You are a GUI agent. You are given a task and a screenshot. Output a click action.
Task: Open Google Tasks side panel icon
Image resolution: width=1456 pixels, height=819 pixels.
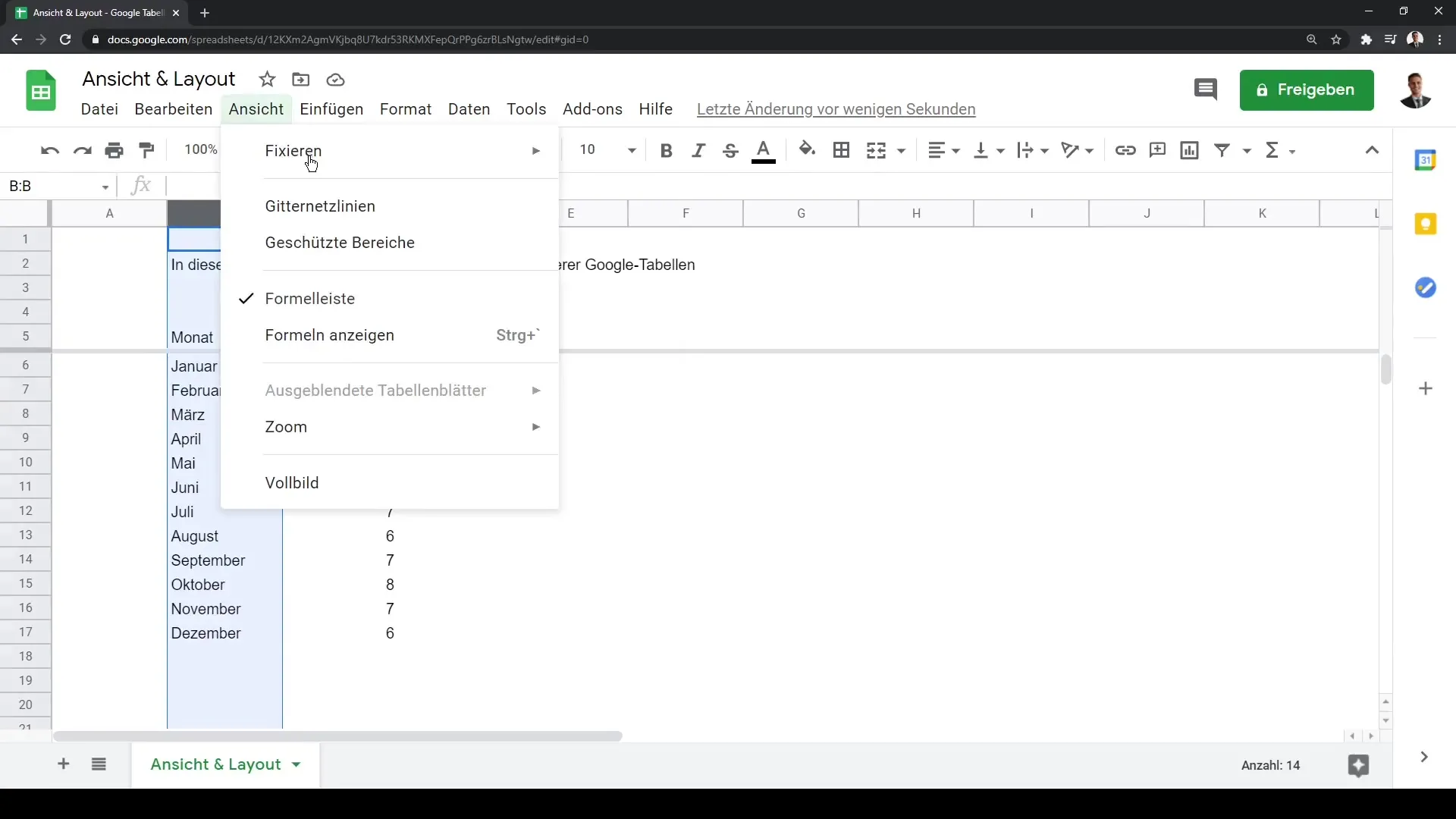tap(1426, 287)
